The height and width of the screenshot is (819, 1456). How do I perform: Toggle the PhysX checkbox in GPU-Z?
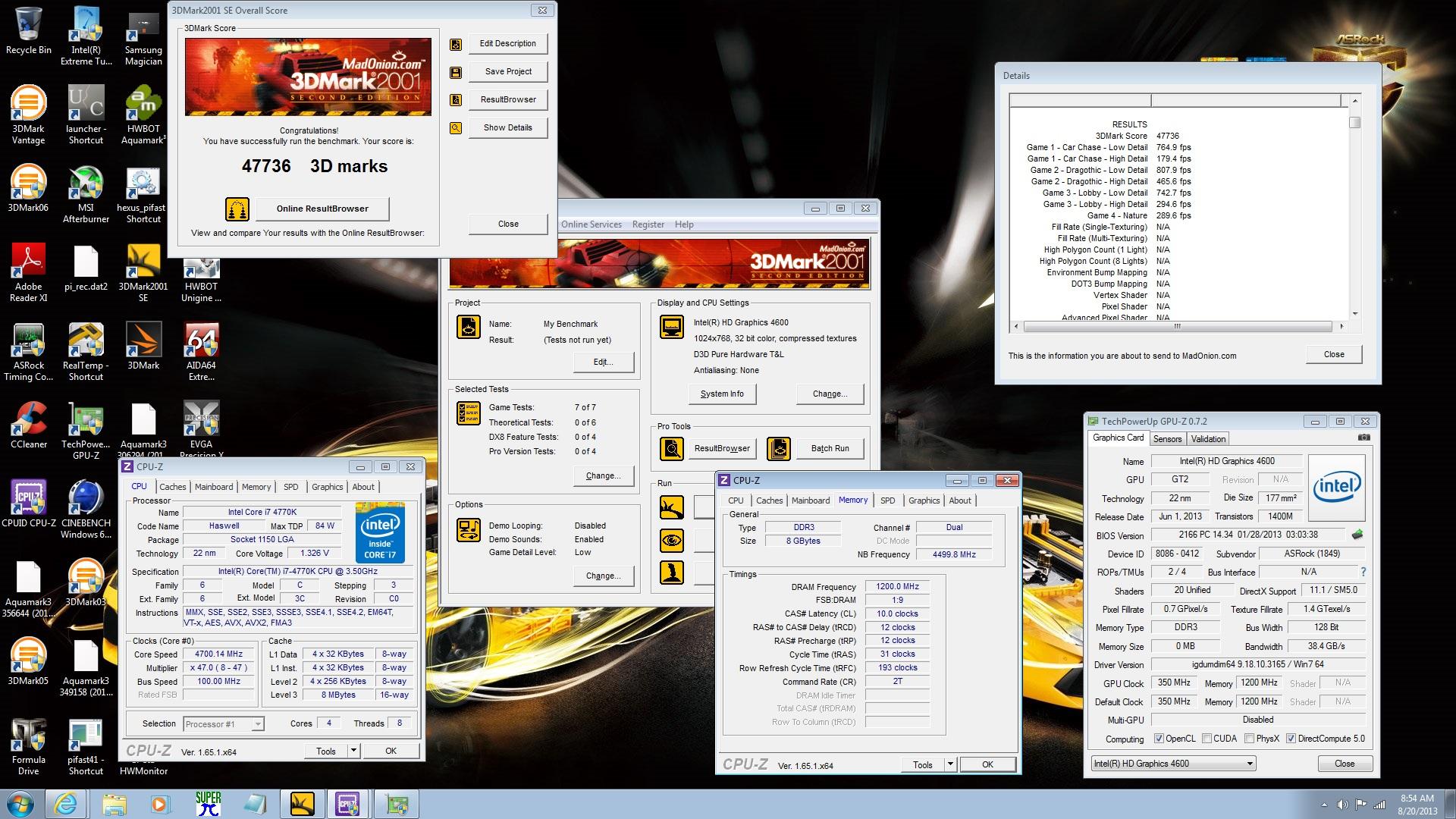1249,739
